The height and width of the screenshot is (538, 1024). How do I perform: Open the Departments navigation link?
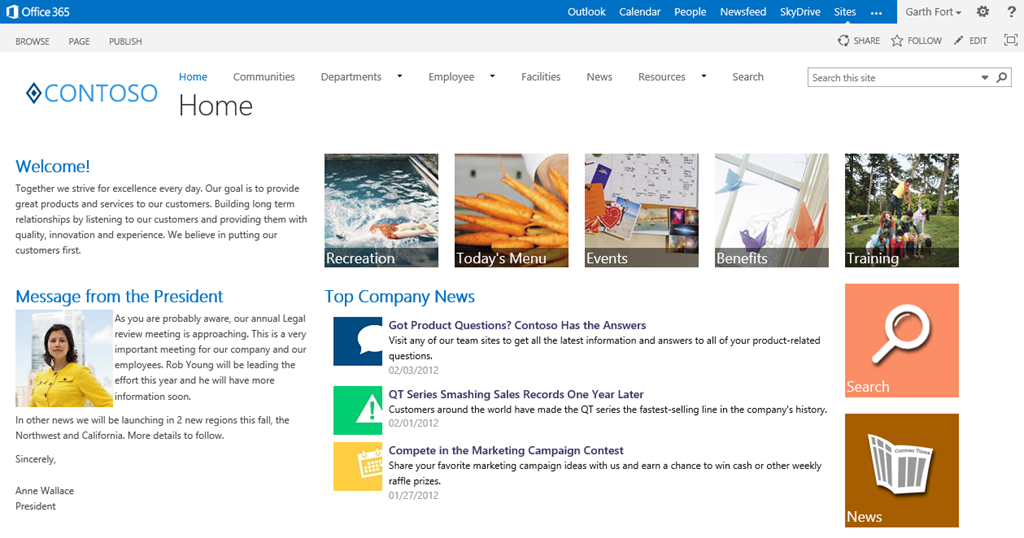coord(351,76)
